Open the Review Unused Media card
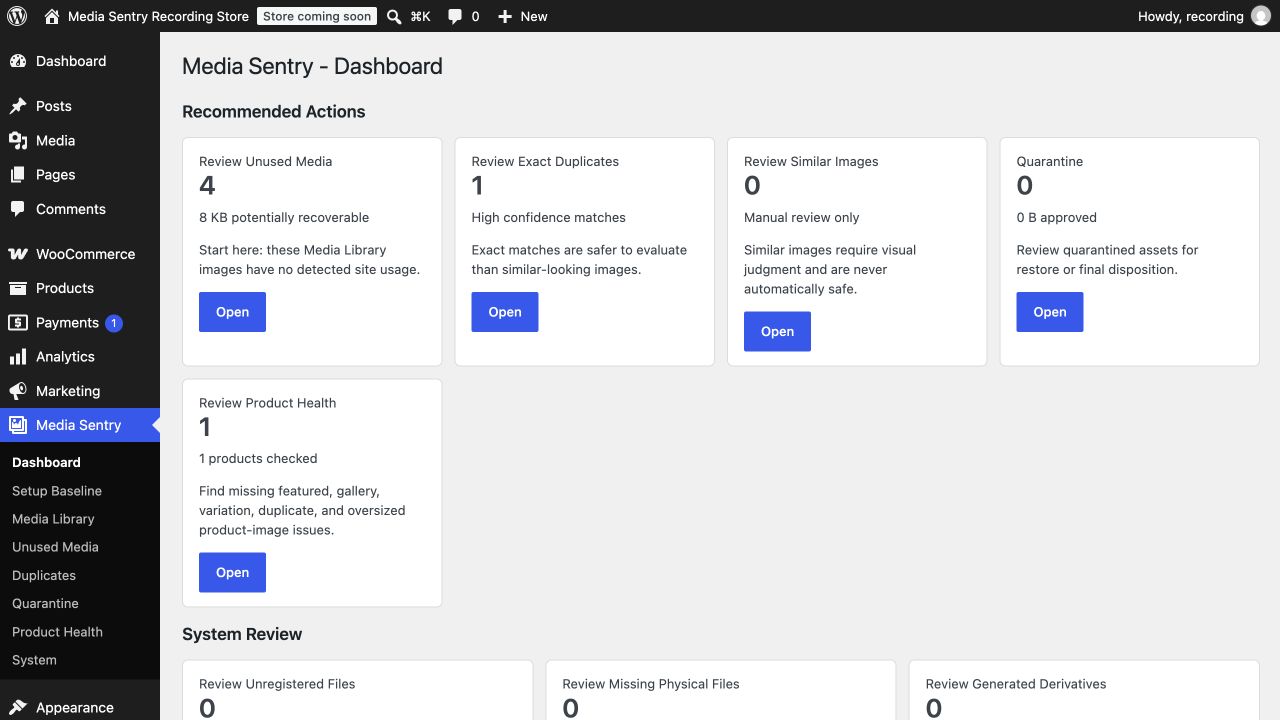This screenshot has height=720, width=1280. [x=232, y=312]
